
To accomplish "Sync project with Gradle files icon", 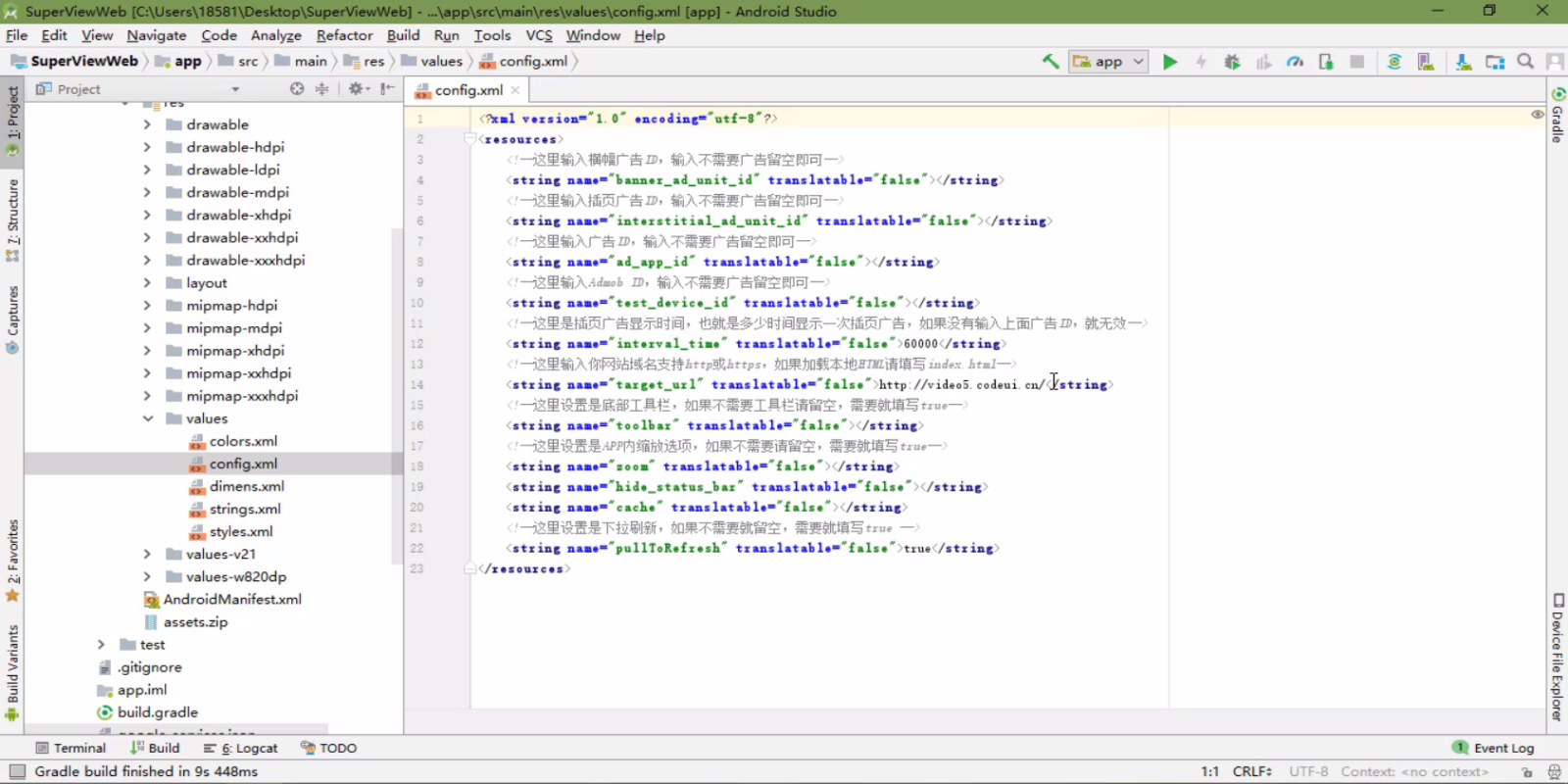I will [1394, 62].
